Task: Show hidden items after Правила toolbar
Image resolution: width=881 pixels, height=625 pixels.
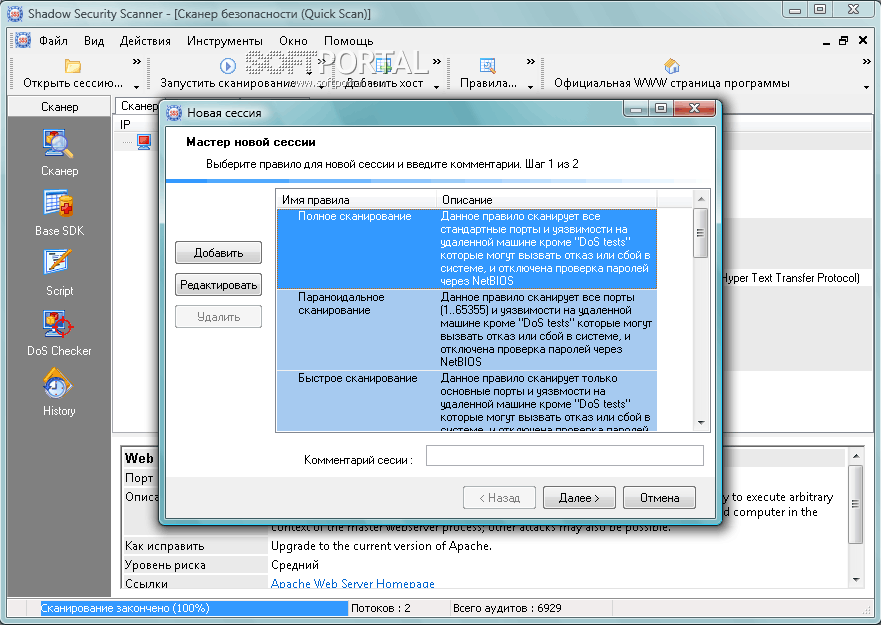Action: click(530, 61)
